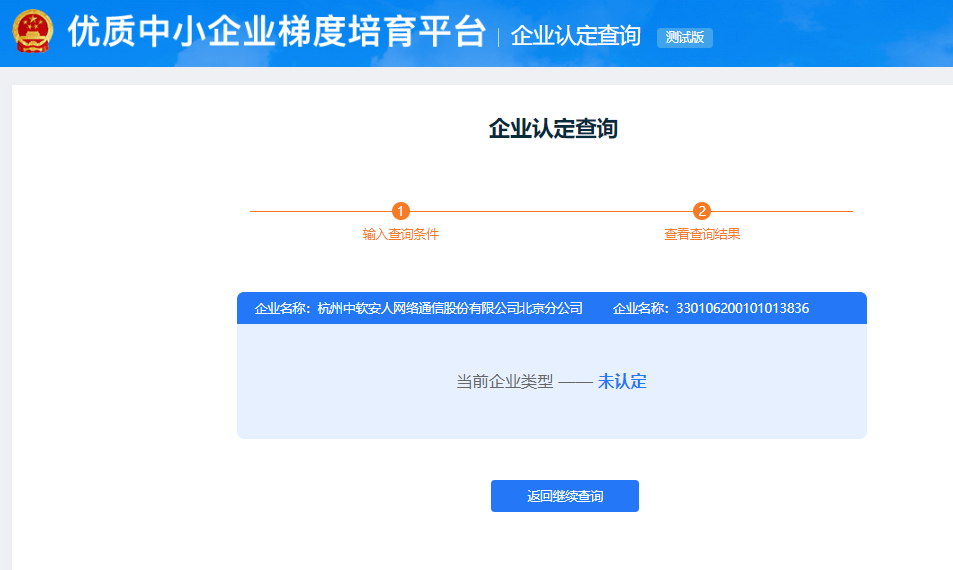Select the 查看查询结果 step label
The image size is (953, 570).
click(702, 235)
